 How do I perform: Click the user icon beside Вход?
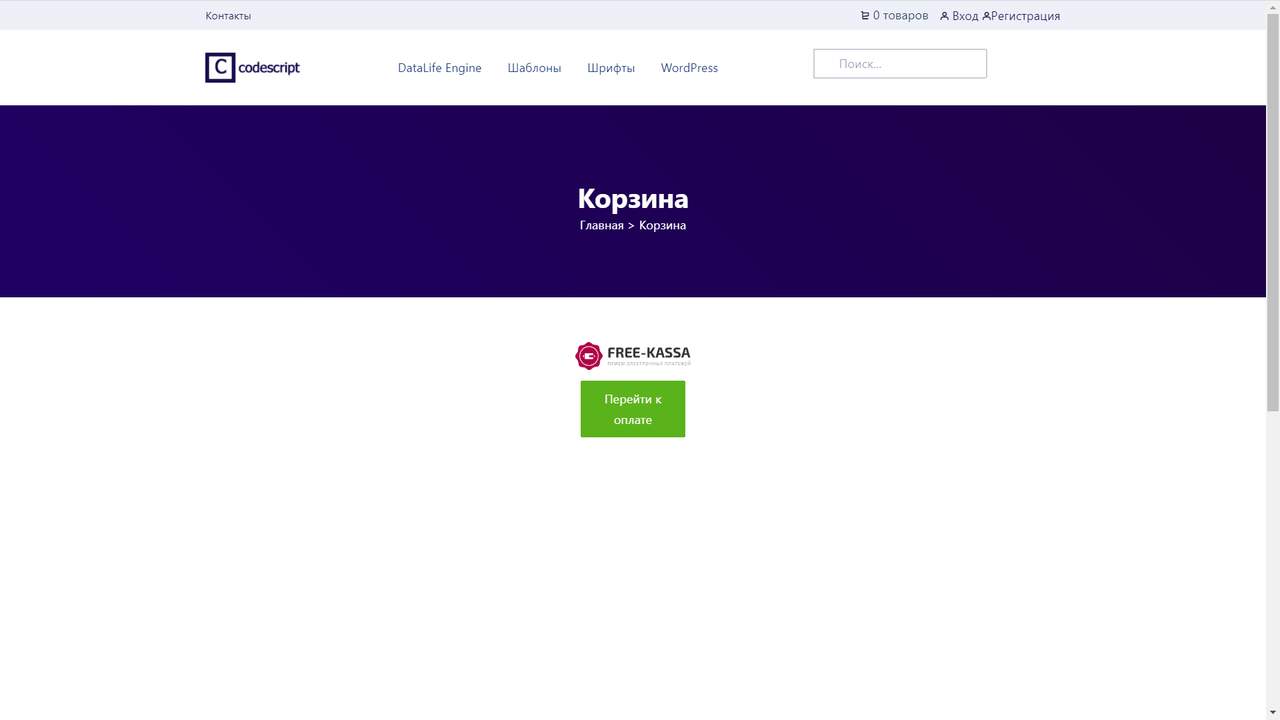(x=944, y=16)
